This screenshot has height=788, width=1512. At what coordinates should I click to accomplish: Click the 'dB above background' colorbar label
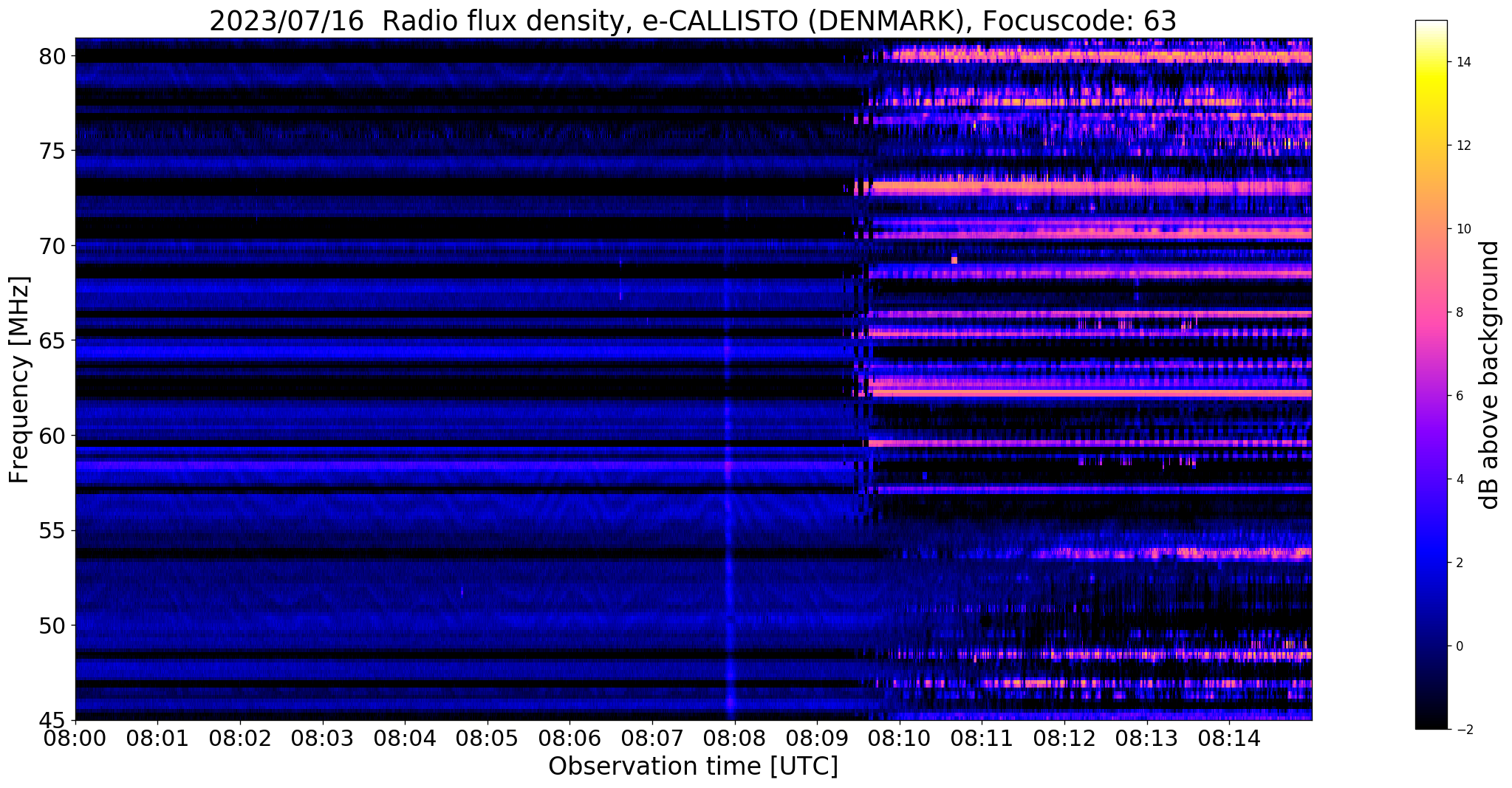[x=1490, y=375]
